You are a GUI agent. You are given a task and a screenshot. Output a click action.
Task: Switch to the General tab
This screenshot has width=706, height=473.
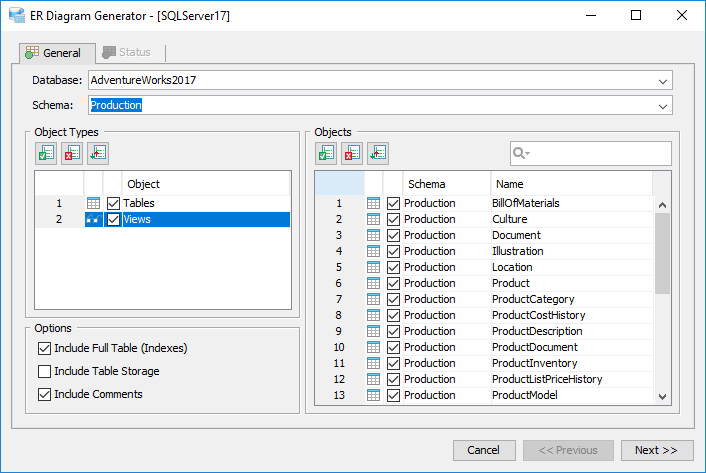[x=53, y=52]
